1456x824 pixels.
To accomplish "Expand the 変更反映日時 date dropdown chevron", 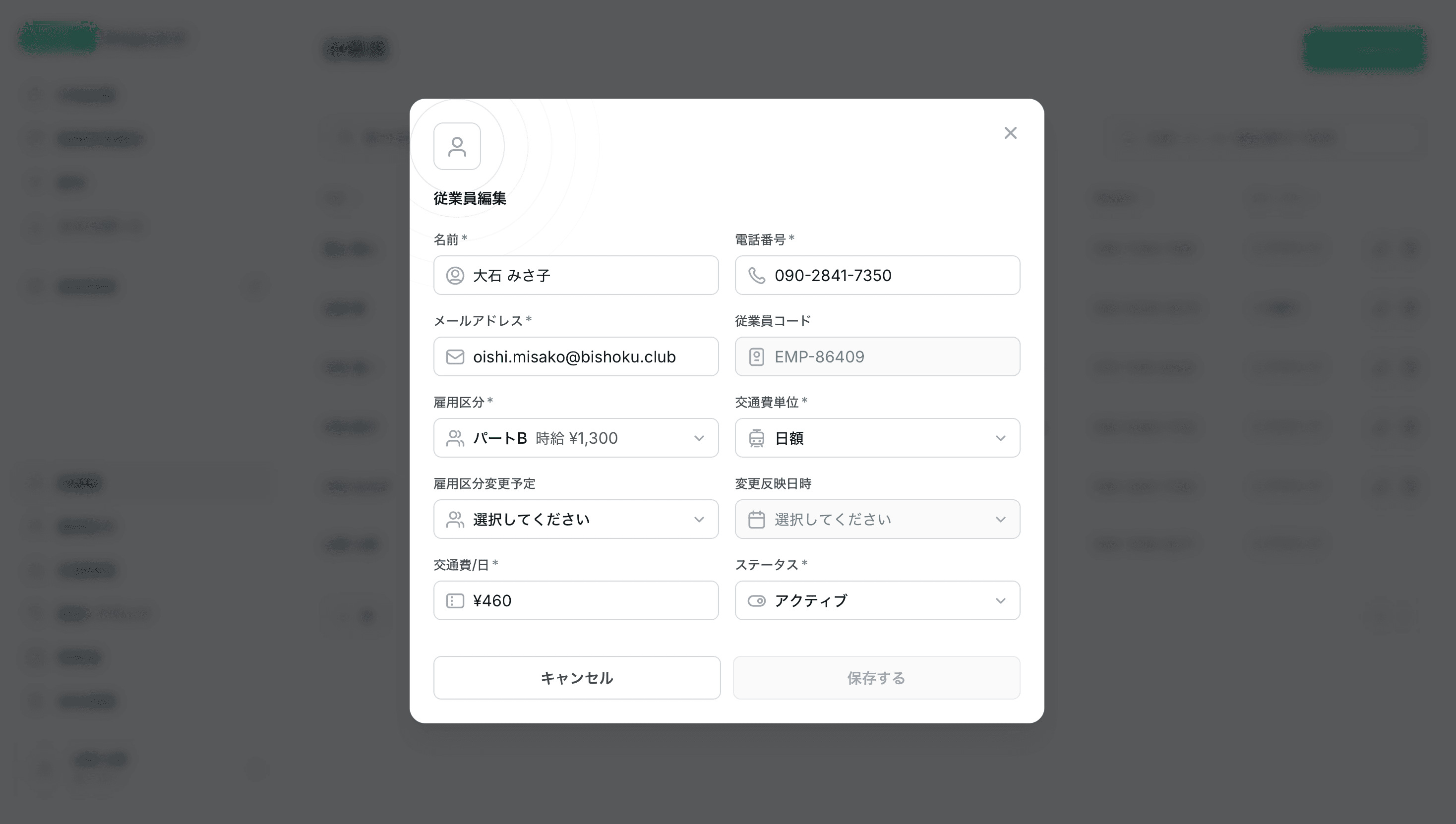I will (1000, 520).
